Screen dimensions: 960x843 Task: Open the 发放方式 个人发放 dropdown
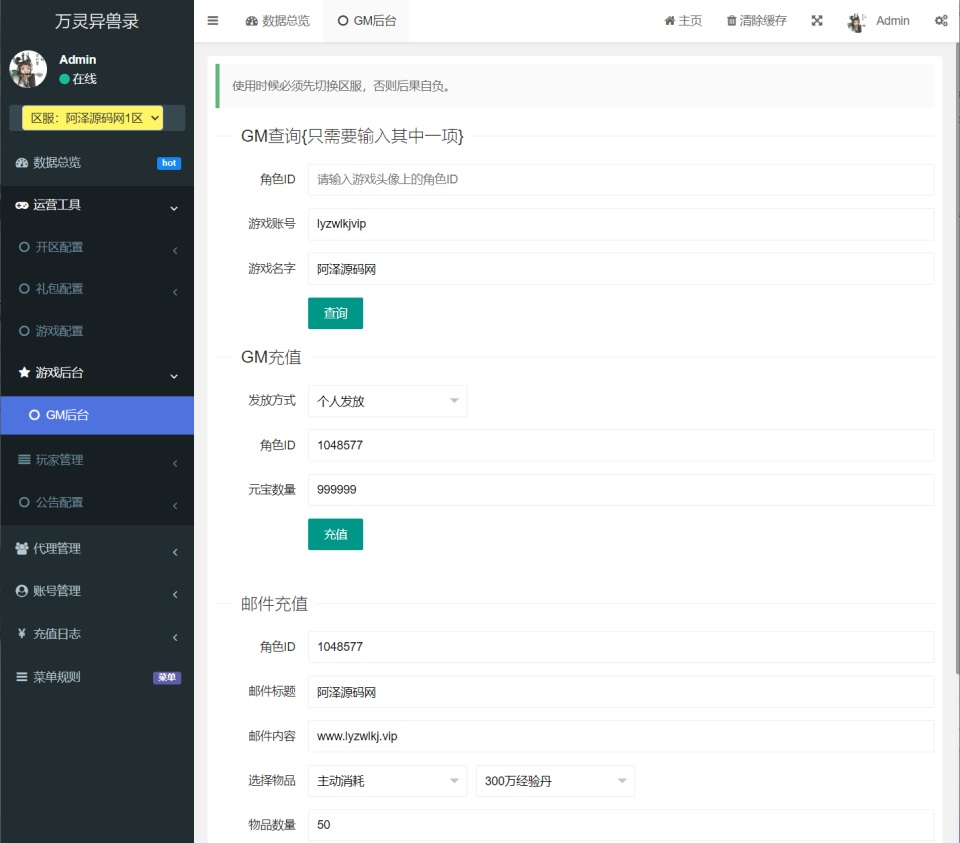[388, 401]
